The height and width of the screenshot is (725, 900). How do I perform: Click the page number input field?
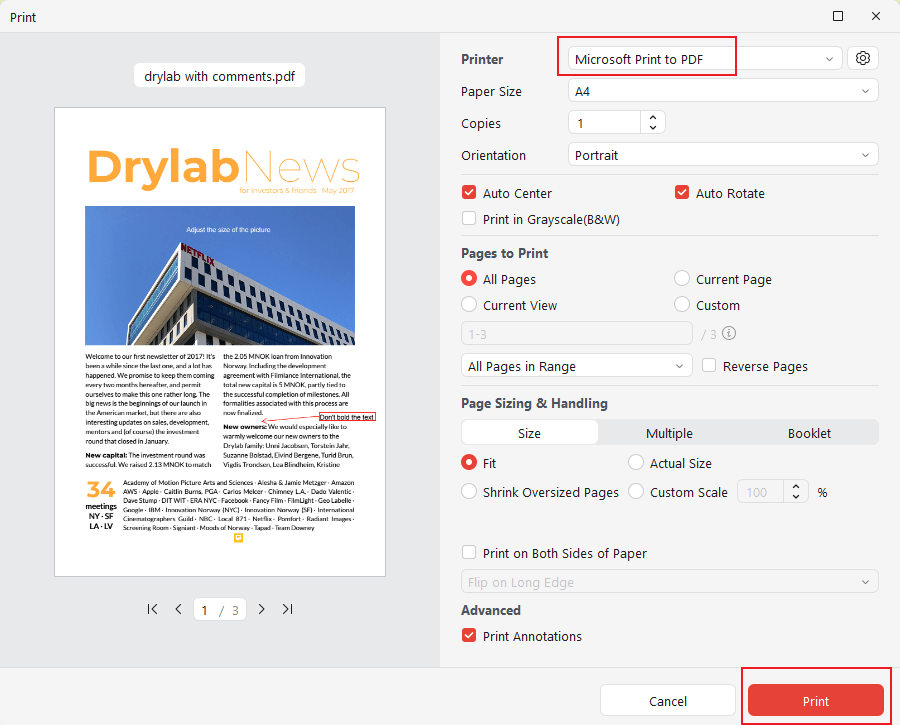pos(204,609)
